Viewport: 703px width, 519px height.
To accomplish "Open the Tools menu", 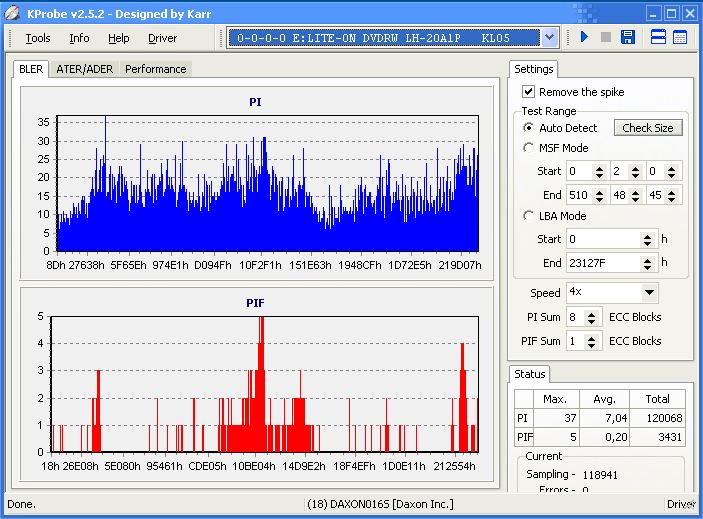I will [x=38, y=38].
